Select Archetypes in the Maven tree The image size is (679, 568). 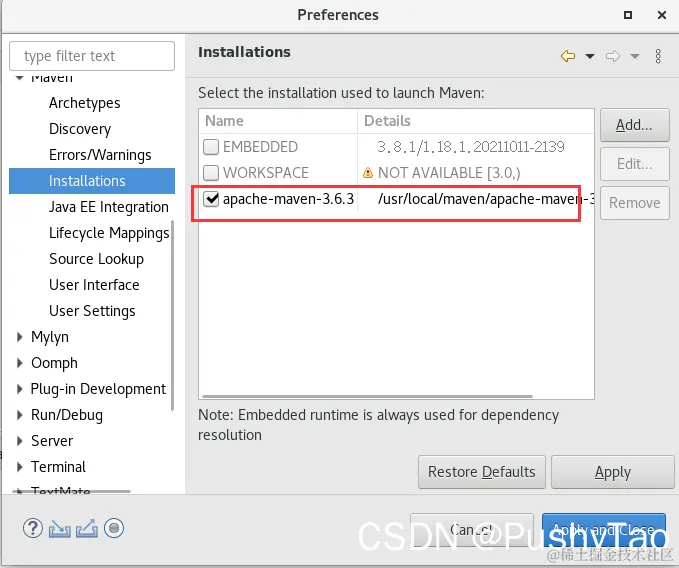click(84, 103)
